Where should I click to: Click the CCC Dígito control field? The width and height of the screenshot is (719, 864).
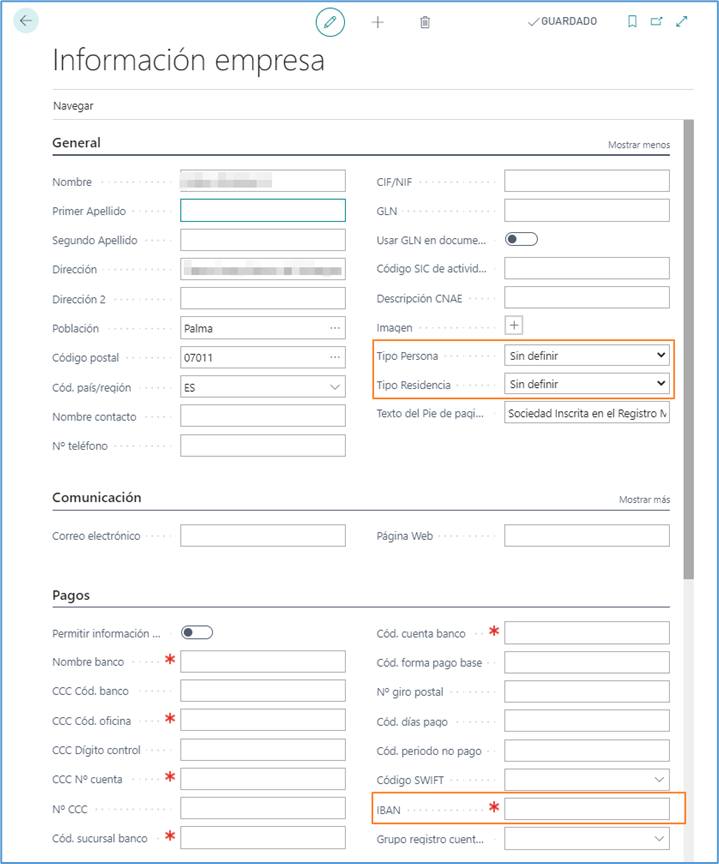point(263,749)
